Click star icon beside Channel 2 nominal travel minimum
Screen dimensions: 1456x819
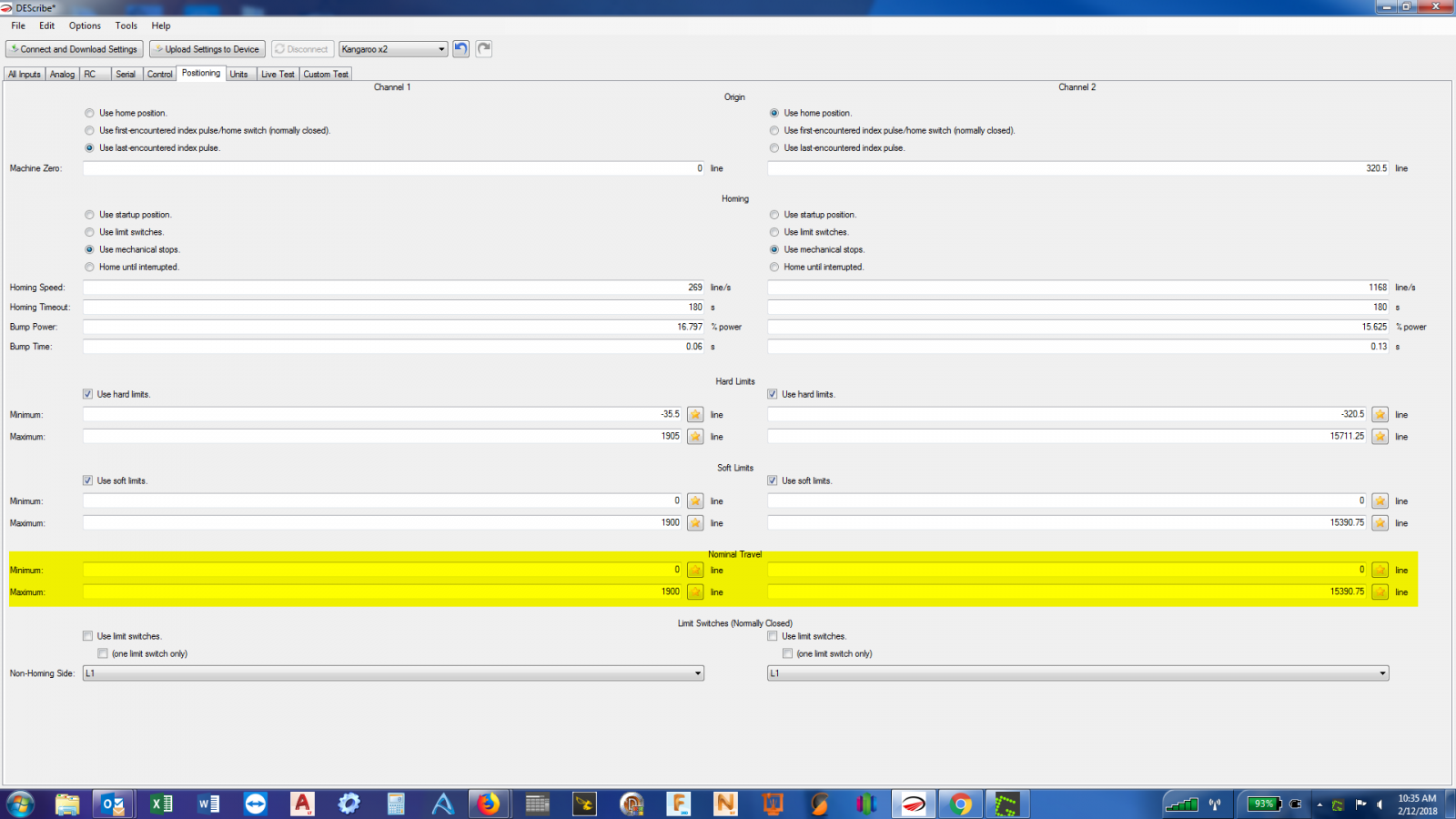pos(1380,571)
